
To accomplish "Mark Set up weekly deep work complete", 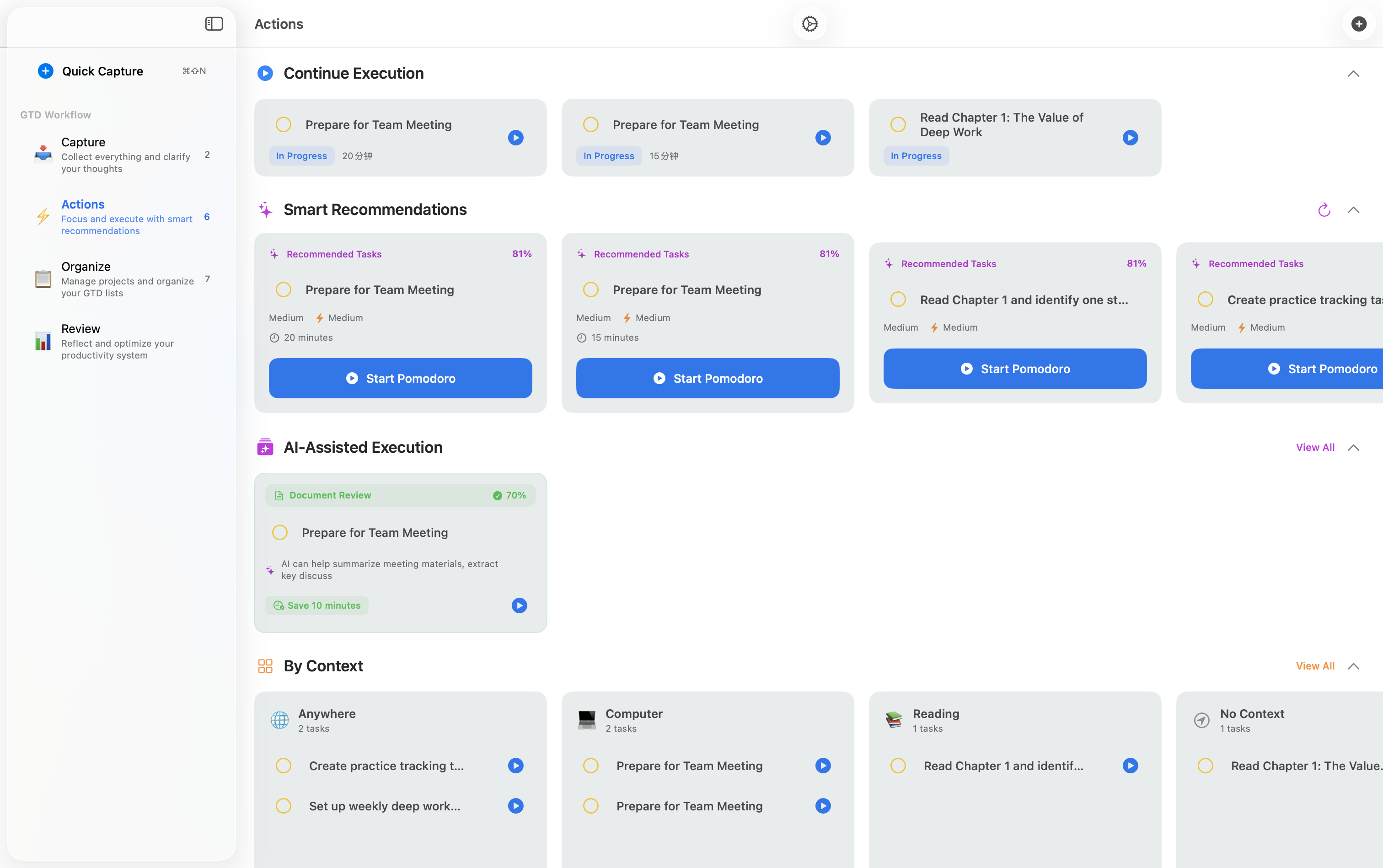I will (284, 805).
